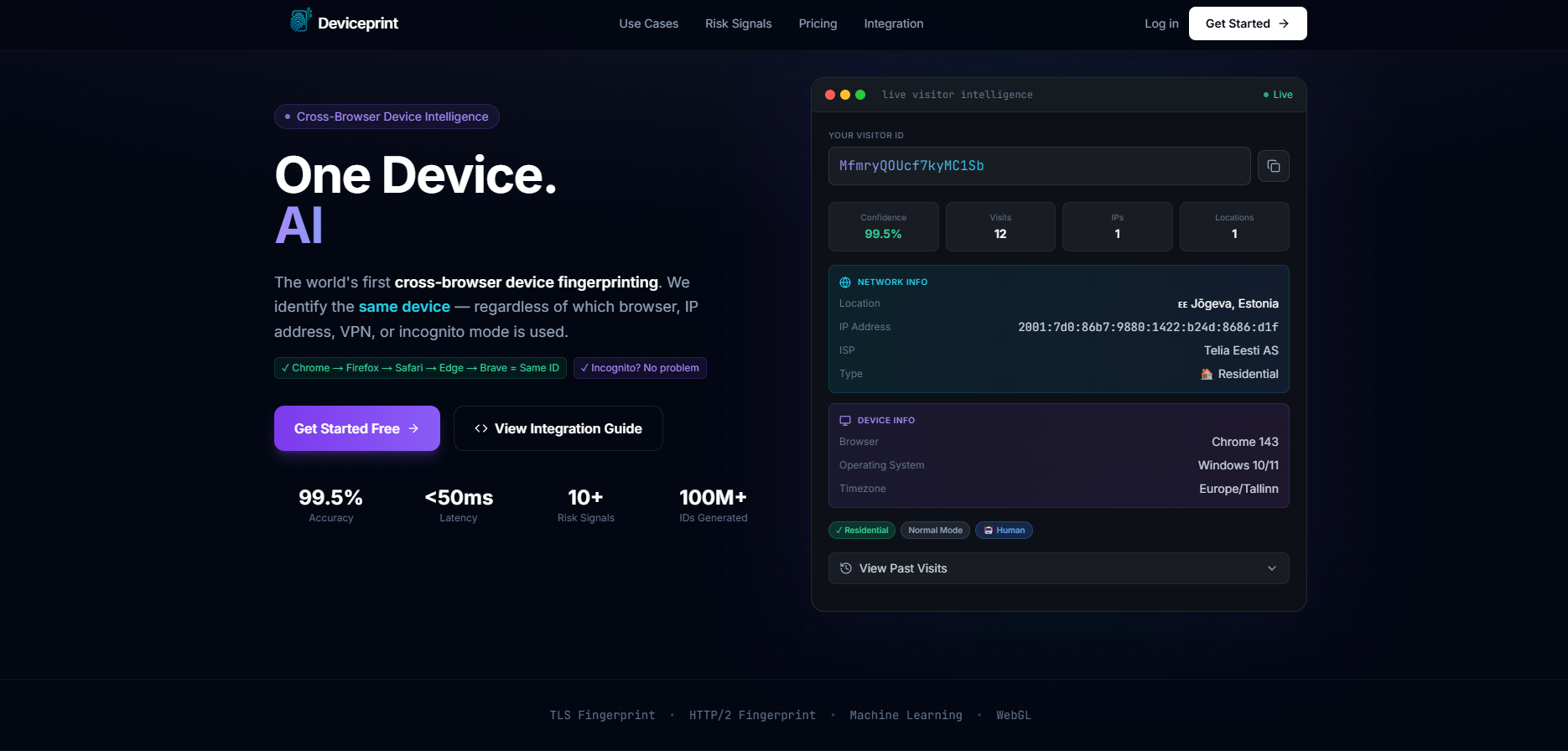
Task: Click the Log in link
Action: click(1161, 23)
